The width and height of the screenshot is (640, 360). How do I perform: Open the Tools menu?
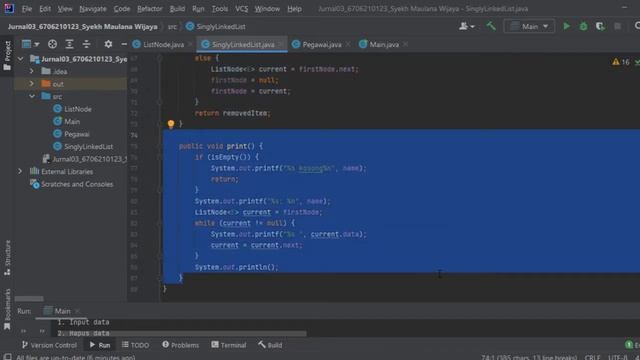[x=220, y=9]
